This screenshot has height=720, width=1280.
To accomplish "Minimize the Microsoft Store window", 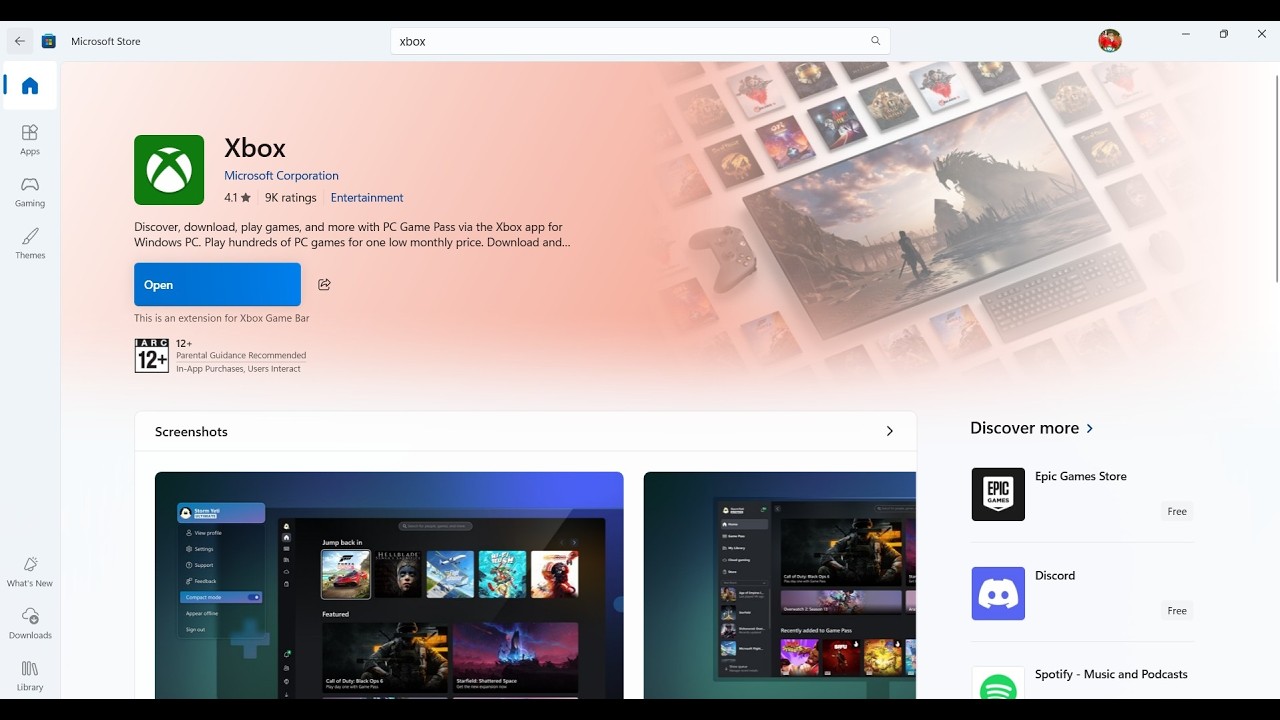I will [x=1186, y=34].
